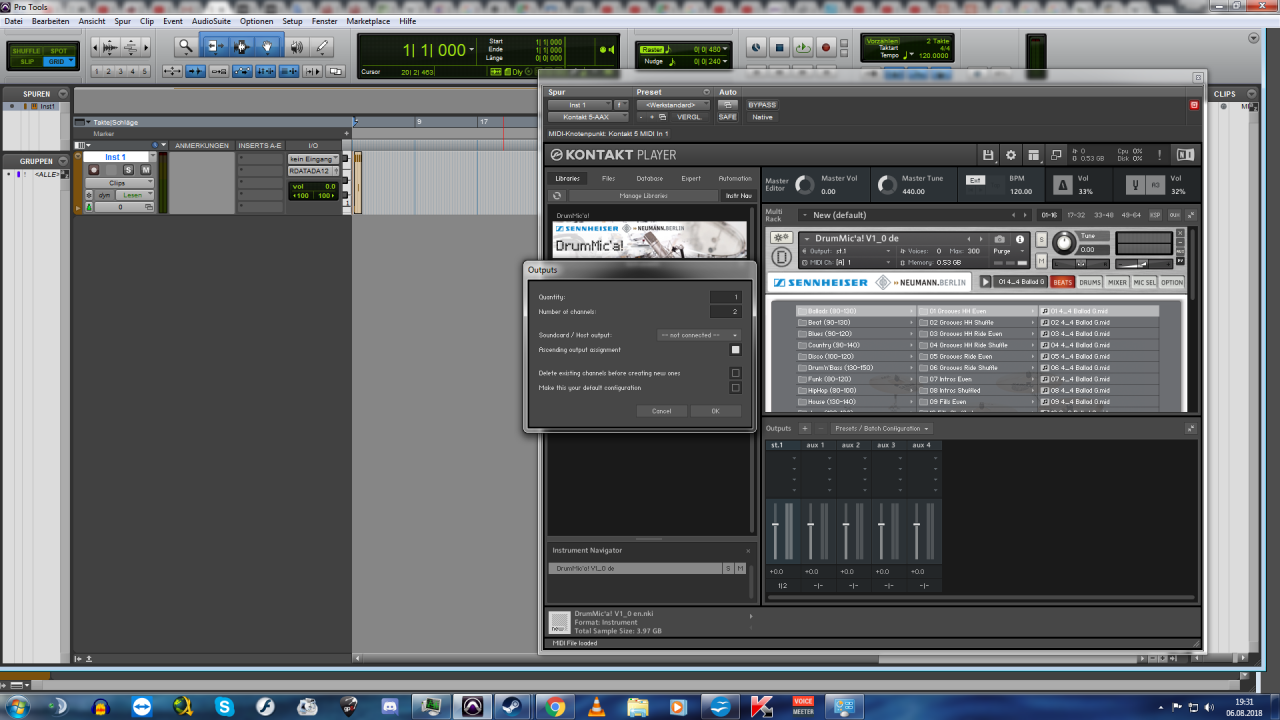
Task: Click the transport Stop button
Action: pyautogui.click(x=780, y=47)
